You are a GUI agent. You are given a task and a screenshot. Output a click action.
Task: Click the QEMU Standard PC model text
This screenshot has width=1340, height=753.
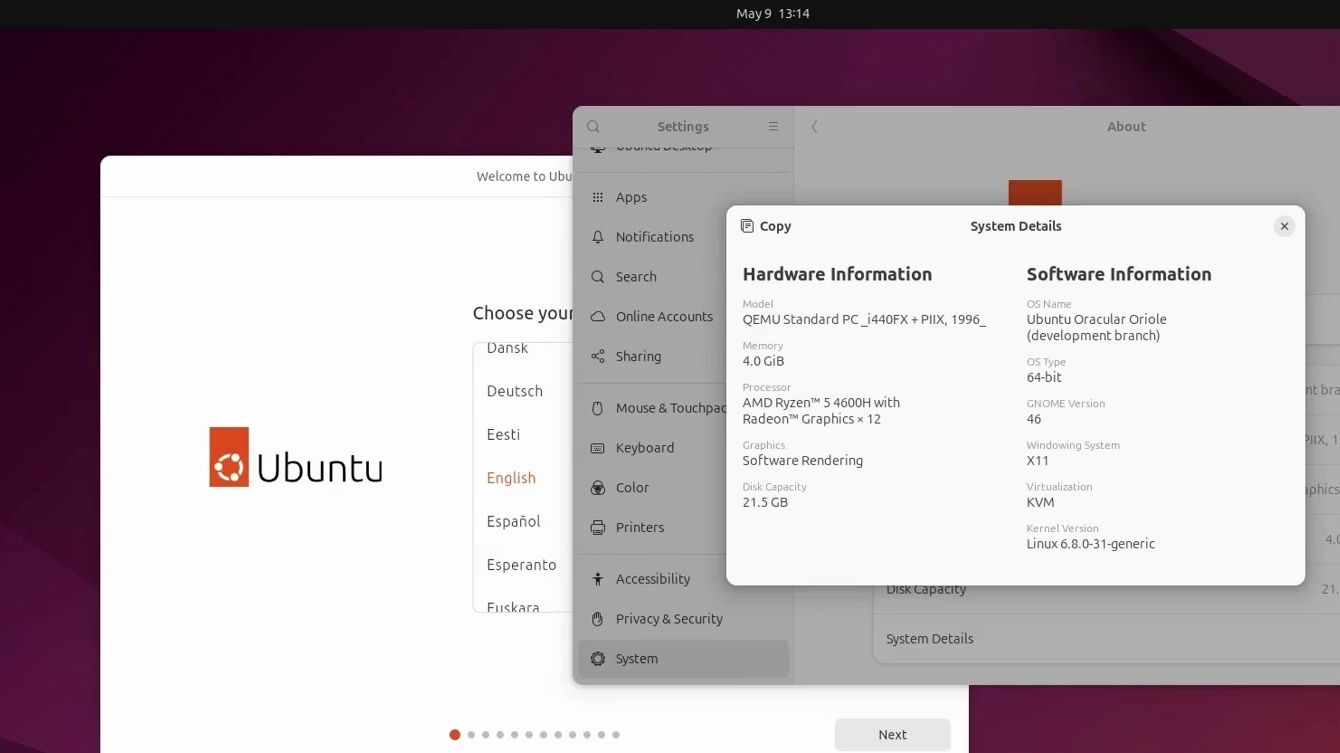[x=864, y=320]
